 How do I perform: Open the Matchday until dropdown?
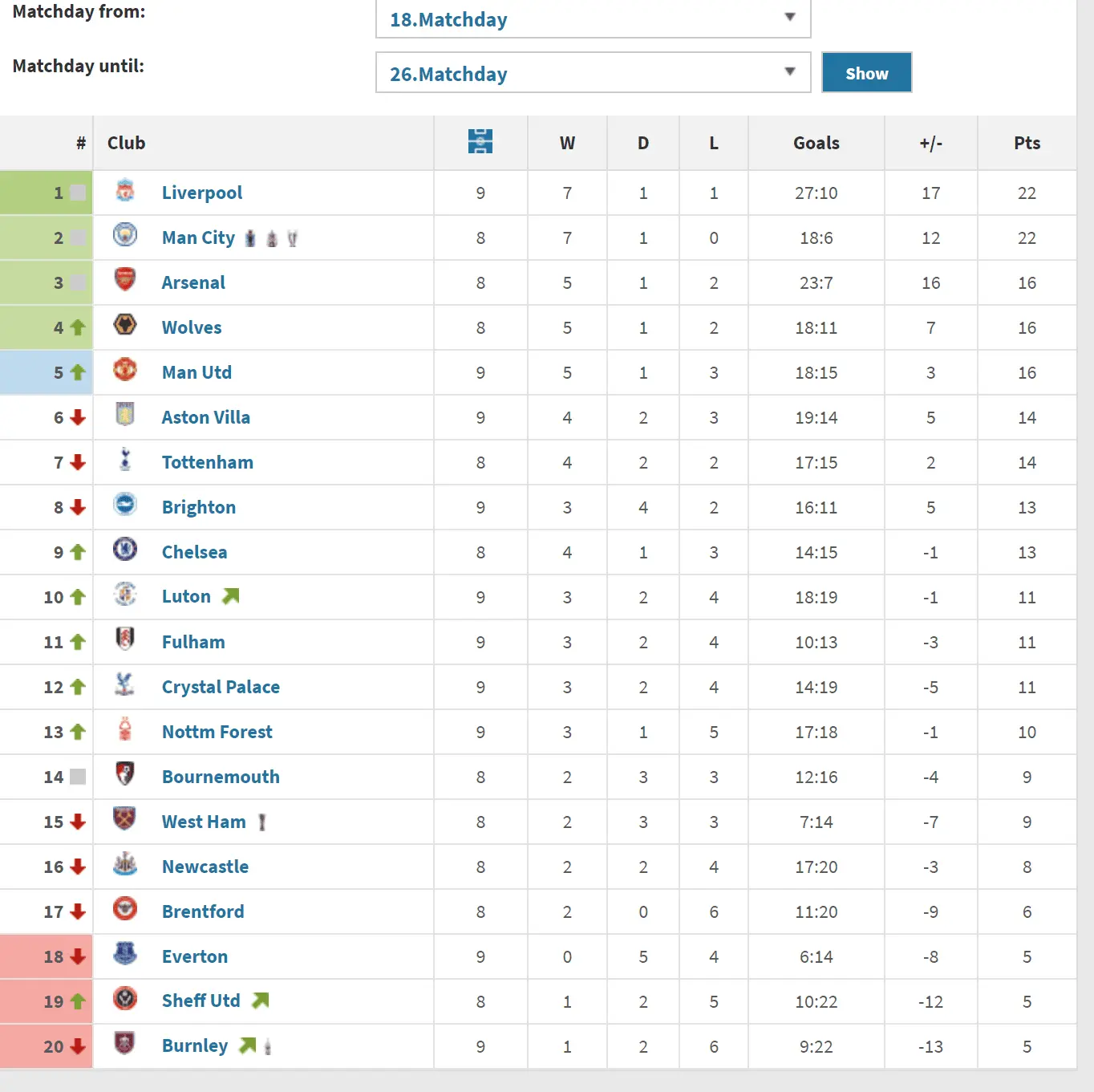[593, 74]
